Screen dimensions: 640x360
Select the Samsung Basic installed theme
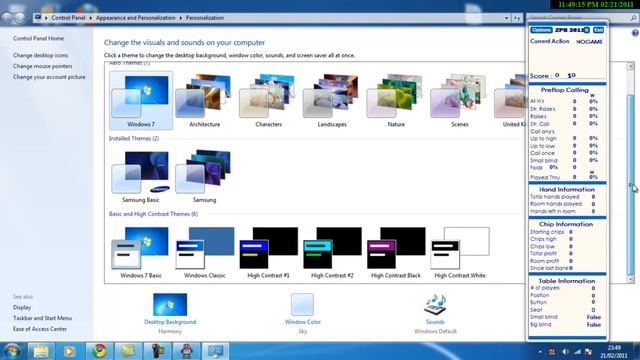tap(141, 176)
